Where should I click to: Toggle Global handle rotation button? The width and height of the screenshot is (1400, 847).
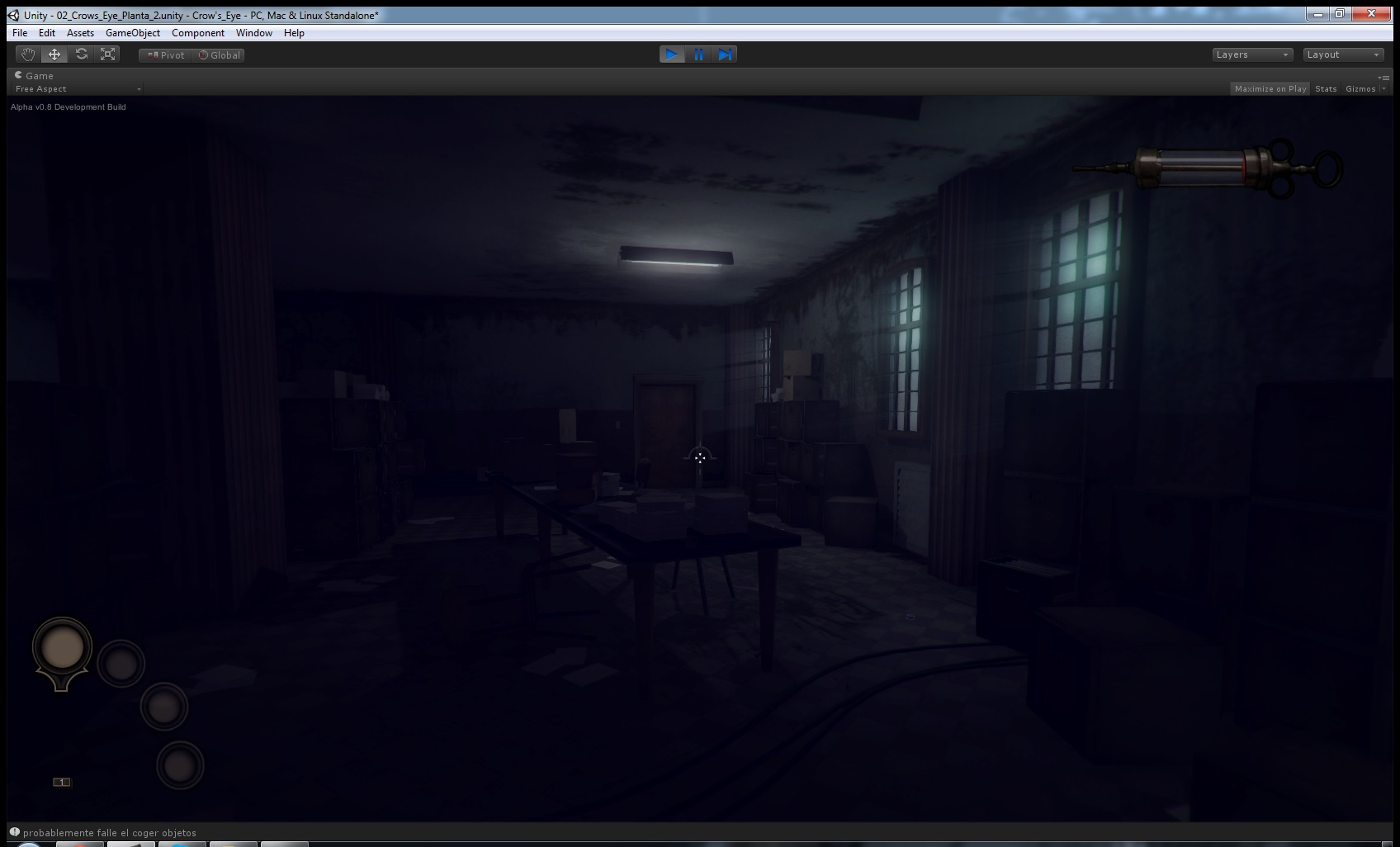click(x=219, y=55)
